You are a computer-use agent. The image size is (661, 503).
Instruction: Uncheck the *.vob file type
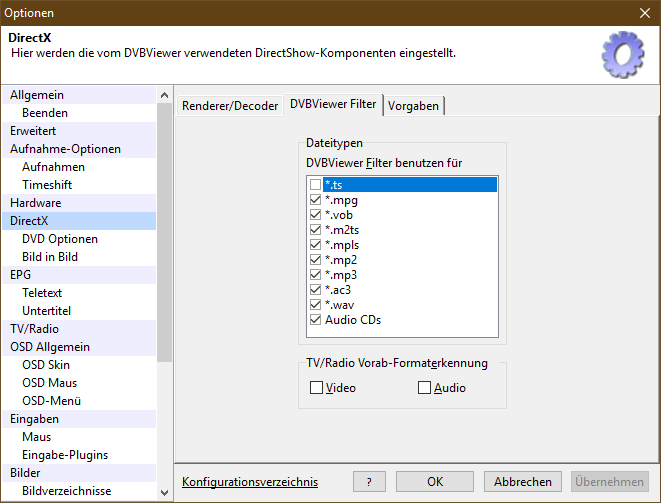[315, 215]
